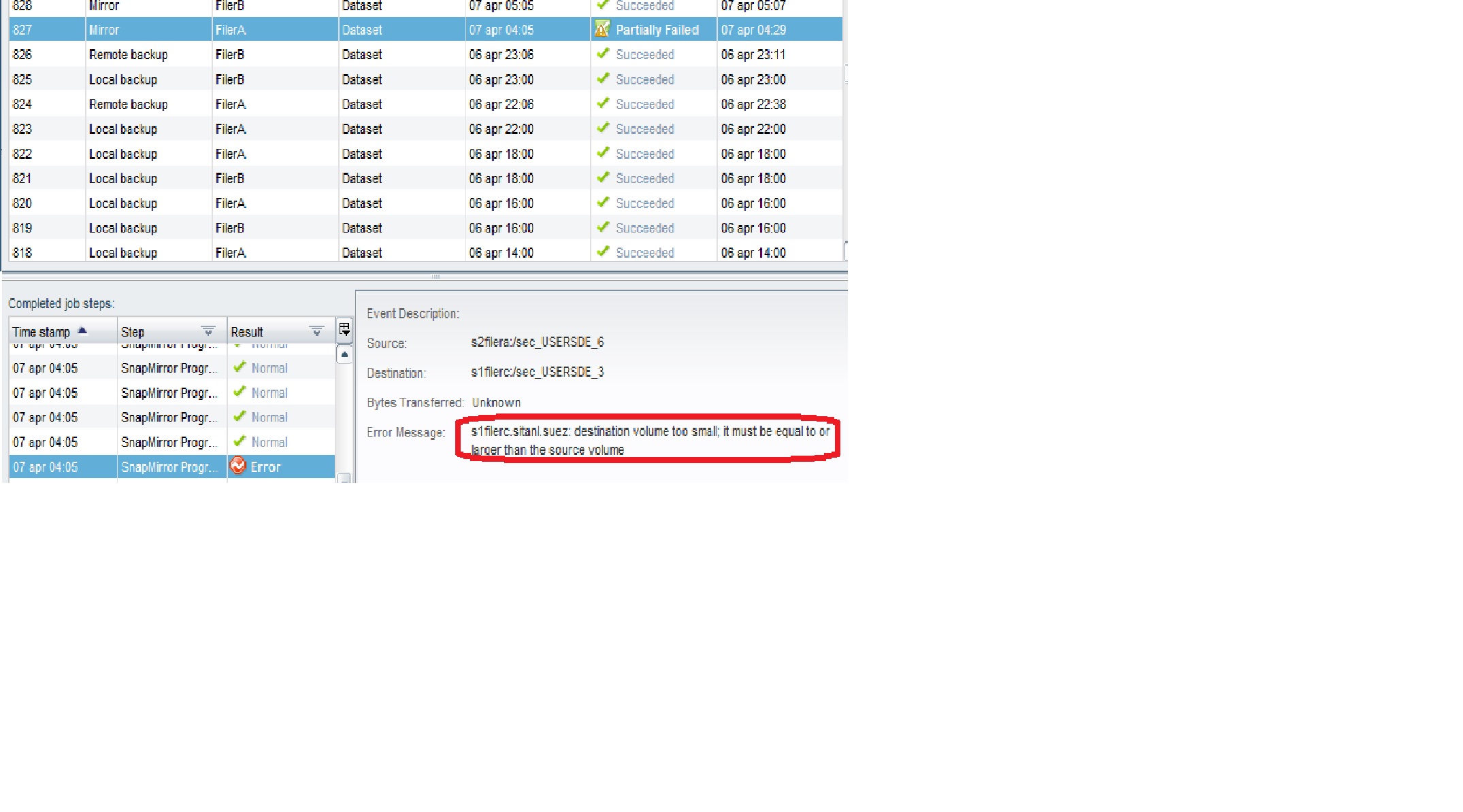The height and width of the screenshot is (812, 1463).
Task: Click the red Error icon in job steps
Action: [237, 466]
